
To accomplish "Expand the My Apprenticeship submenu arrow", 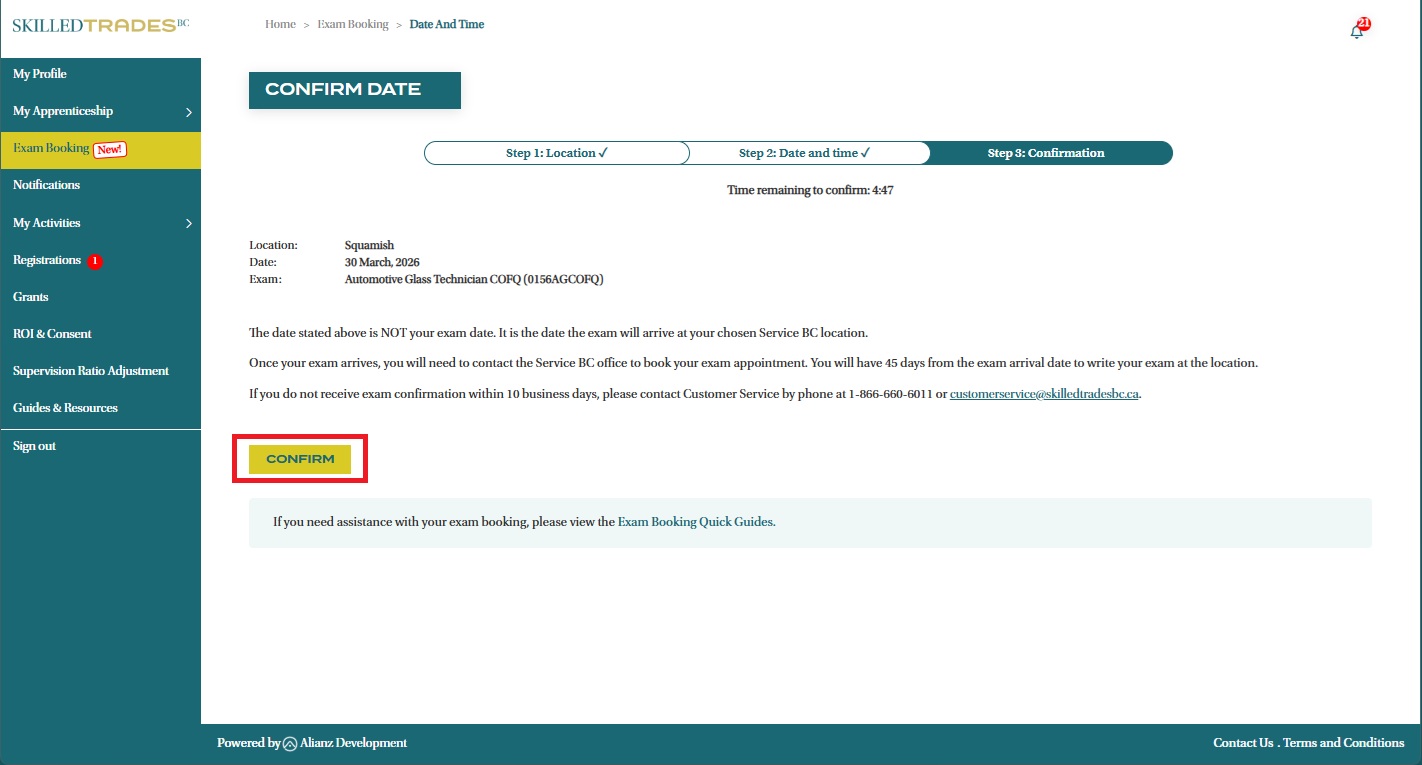I will 188,112.
